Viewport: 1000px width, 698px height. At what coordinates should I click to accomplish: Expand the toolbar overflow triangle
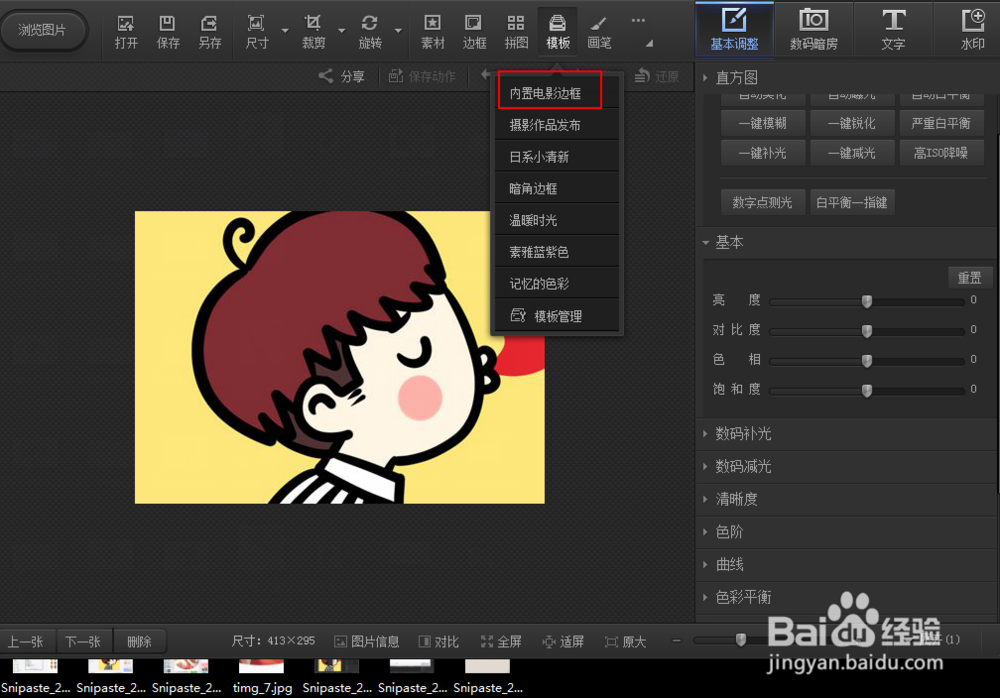(x=649, y=43)
